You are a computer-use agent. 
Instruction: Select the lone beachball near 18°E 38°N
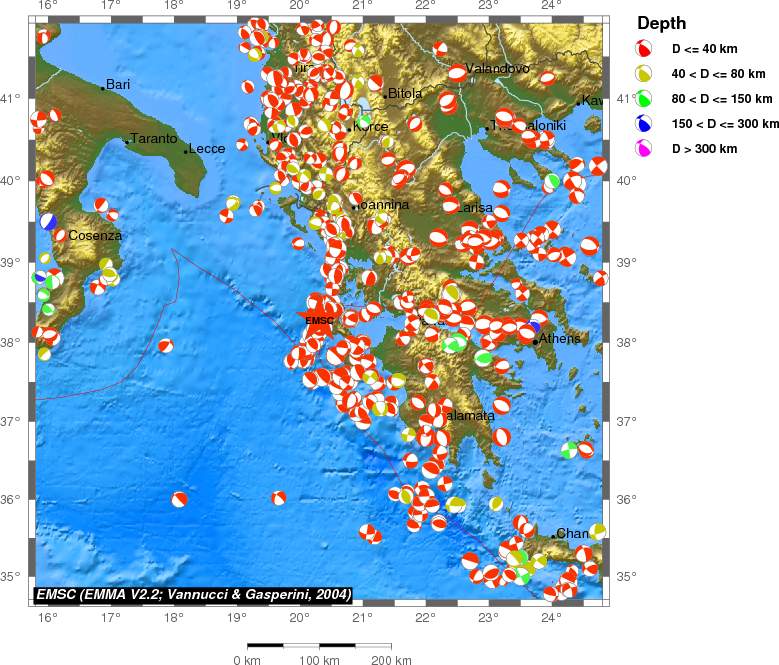click(165, 346)
